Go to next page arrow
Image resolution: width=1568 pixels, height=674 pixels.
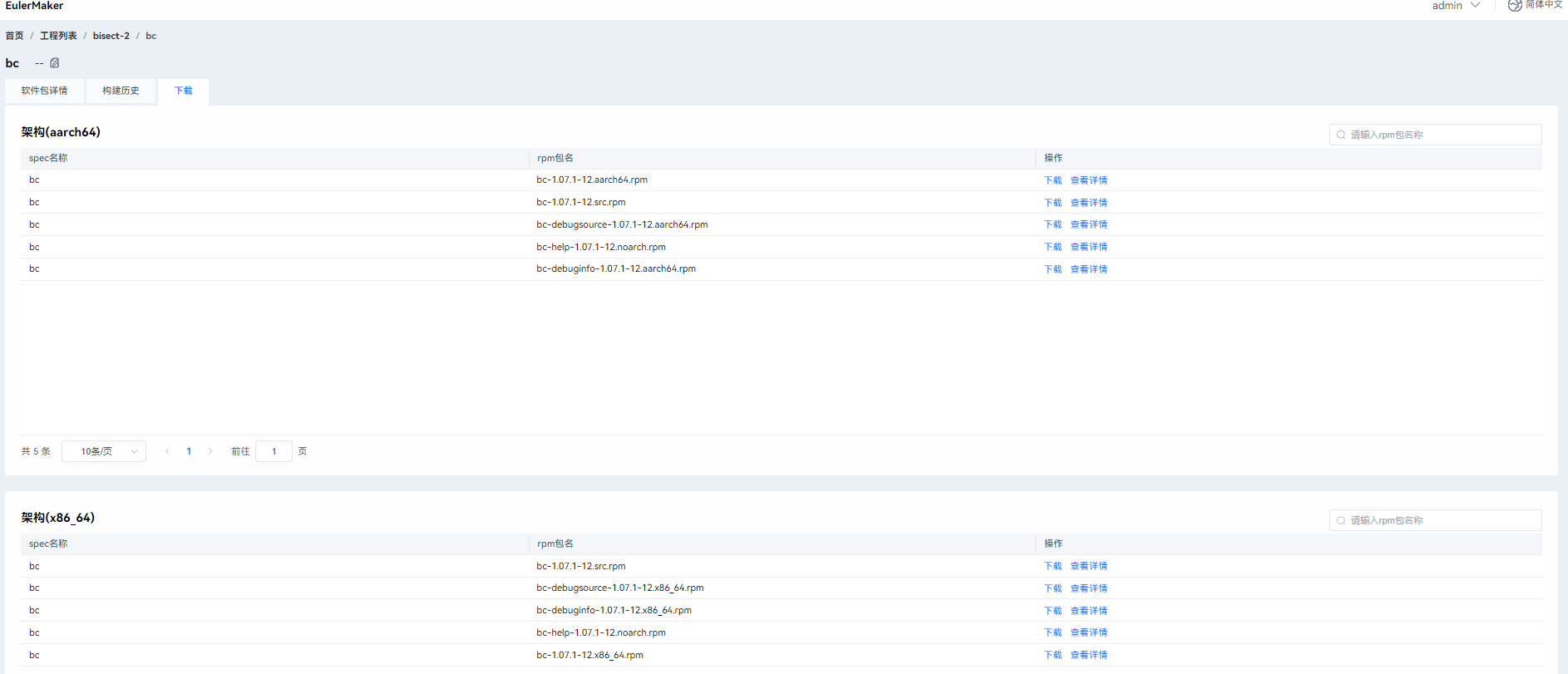click(210, 451)
